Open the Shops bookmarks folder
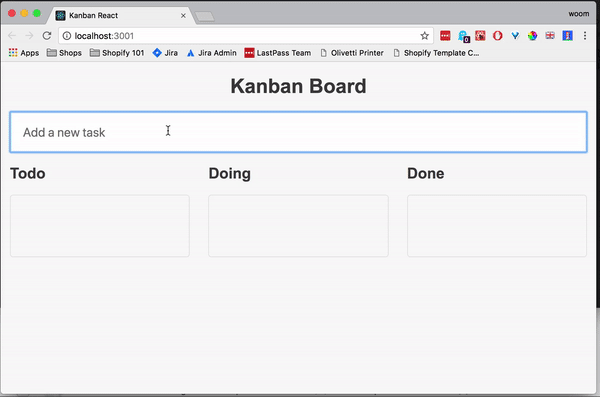 (64, 53)
